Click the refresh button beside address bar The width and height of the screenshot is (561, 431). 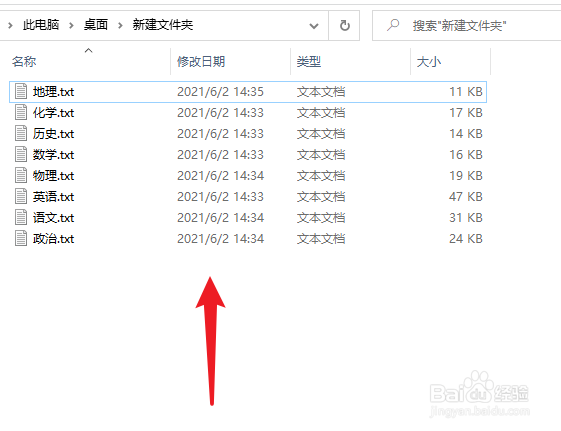[344, 25]
